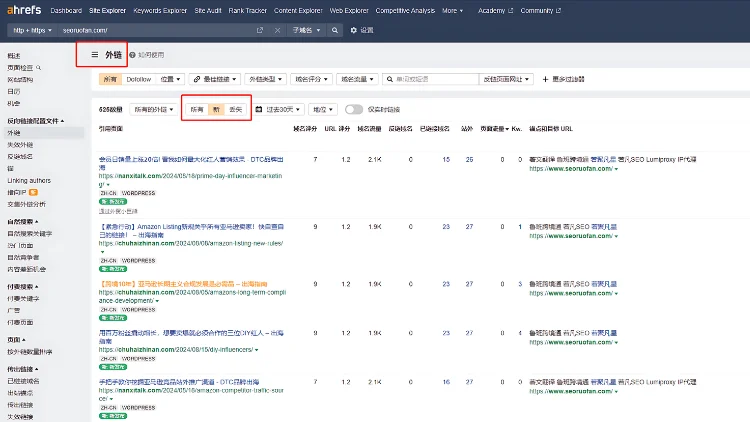Open Competitive Analysis in top navigation
Image resolution: width=750 pixels, height=422 pixels.
pos(405,11)
